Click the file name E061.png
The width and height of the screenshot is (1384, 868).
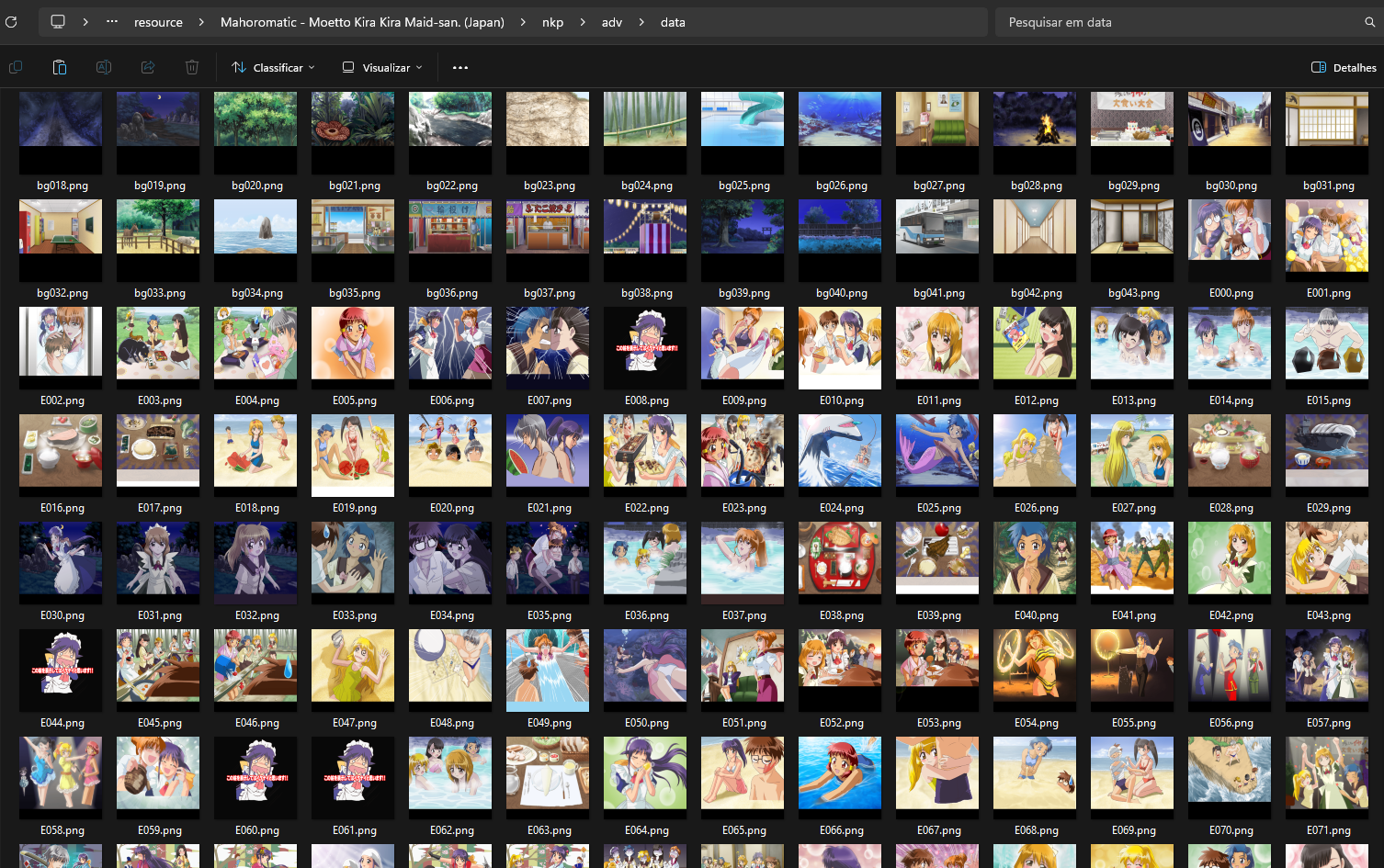point(355,830)
